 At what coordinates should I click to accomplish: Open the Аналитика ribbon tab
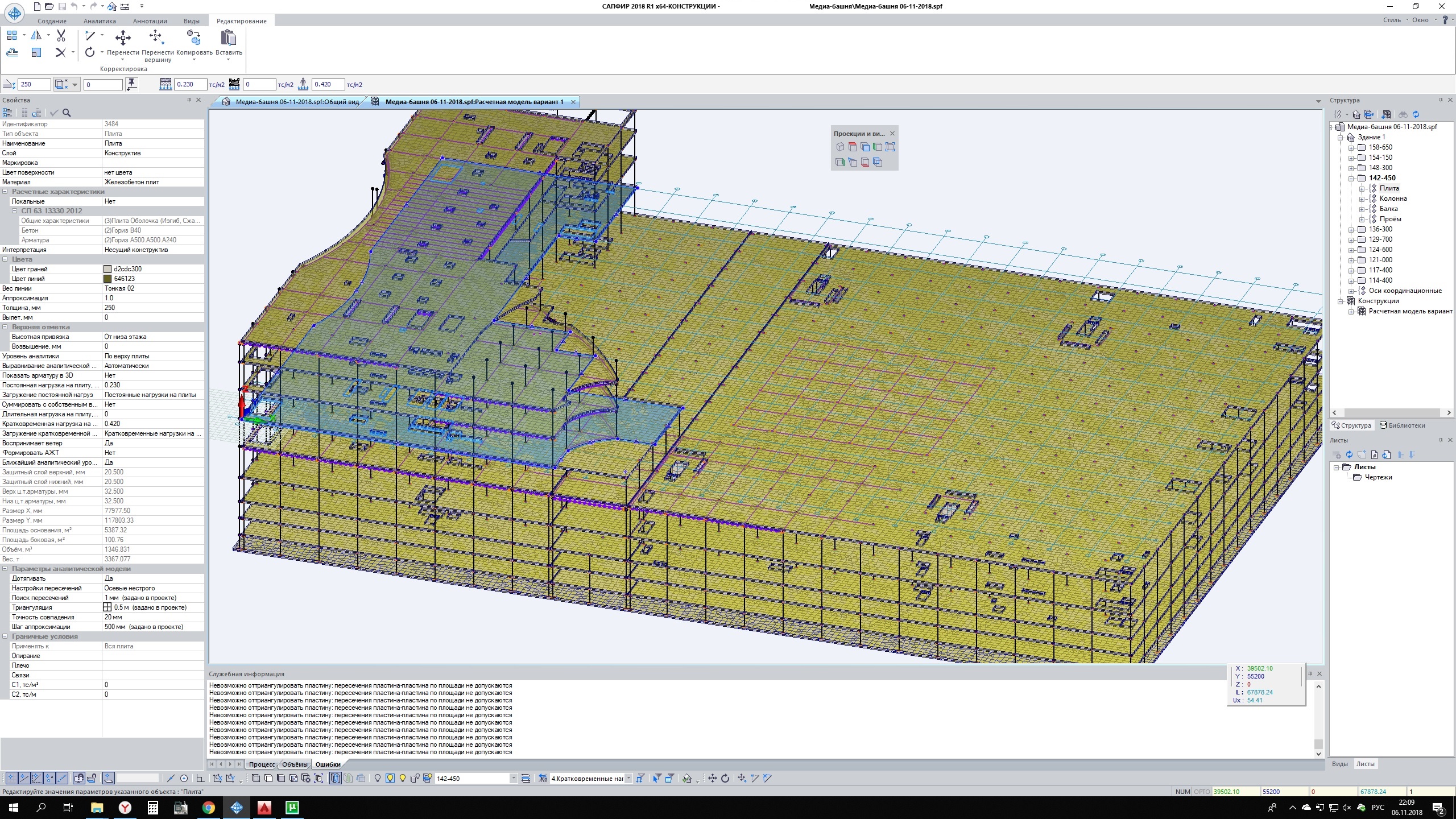click(100, 21)
